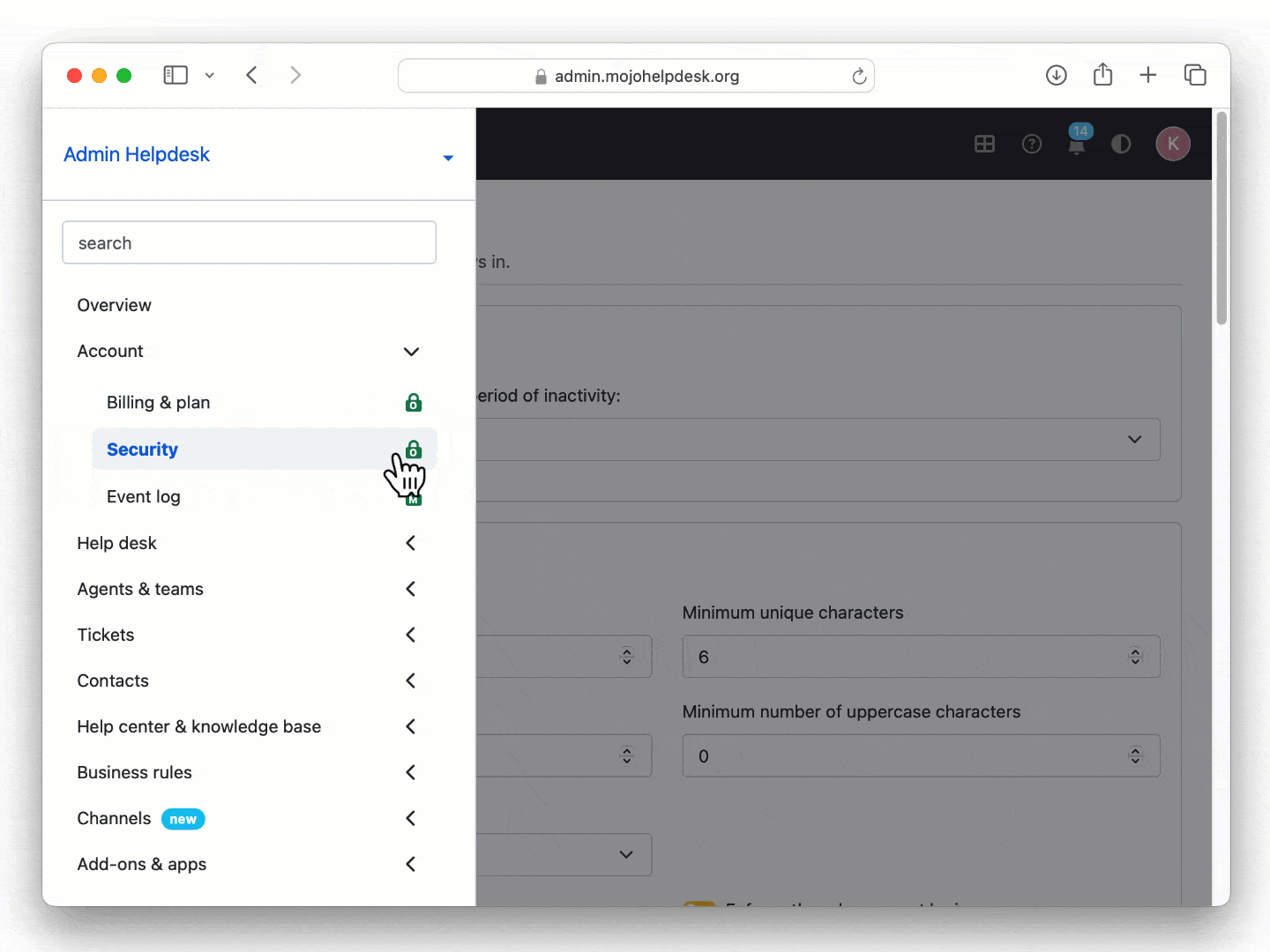This screenshot has height=952, width=1270.
Task: Expand the Channels section
Action: click(411, 818)
